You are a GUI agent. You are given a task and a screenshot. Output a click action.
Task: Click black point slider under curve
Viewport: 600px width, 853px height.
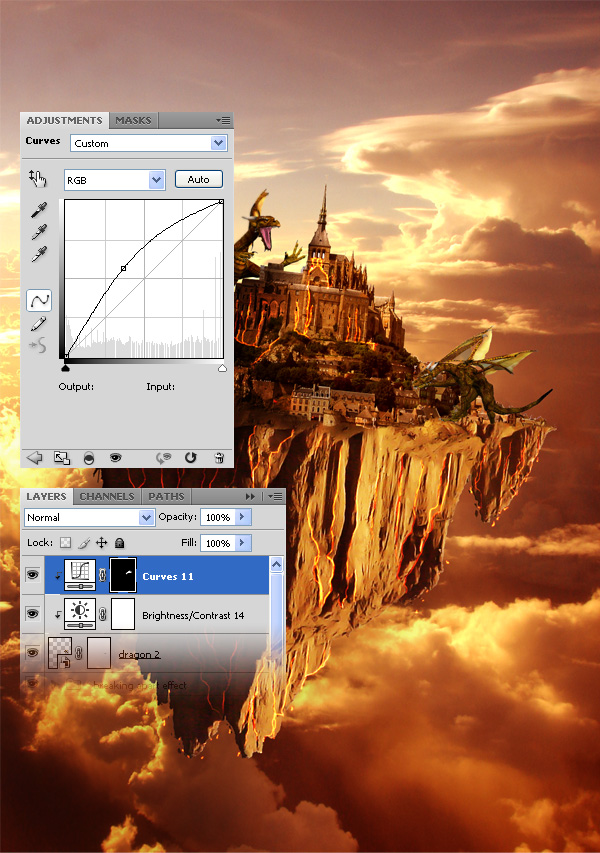(66, 368)
